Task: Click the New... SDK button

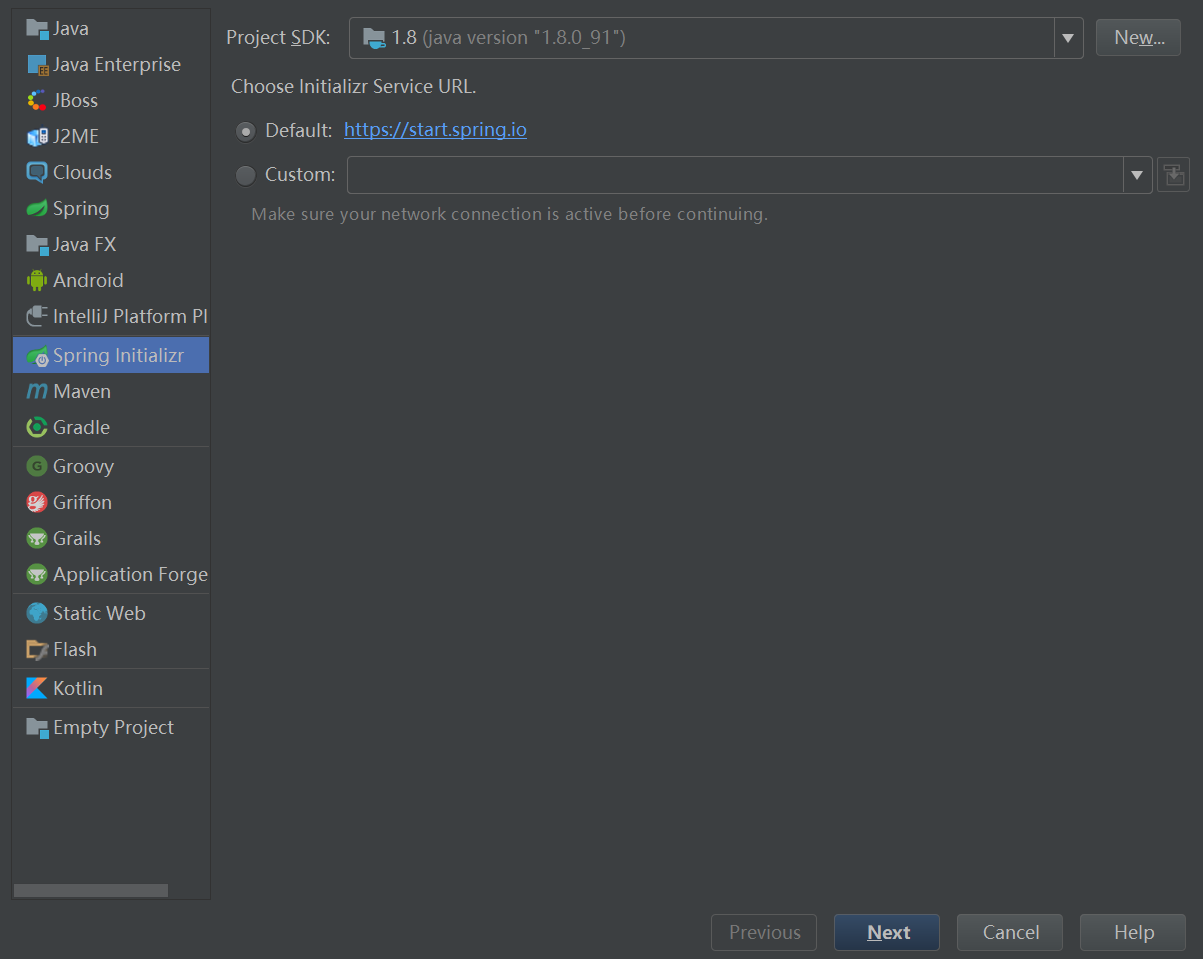Action: point(1139,38)
